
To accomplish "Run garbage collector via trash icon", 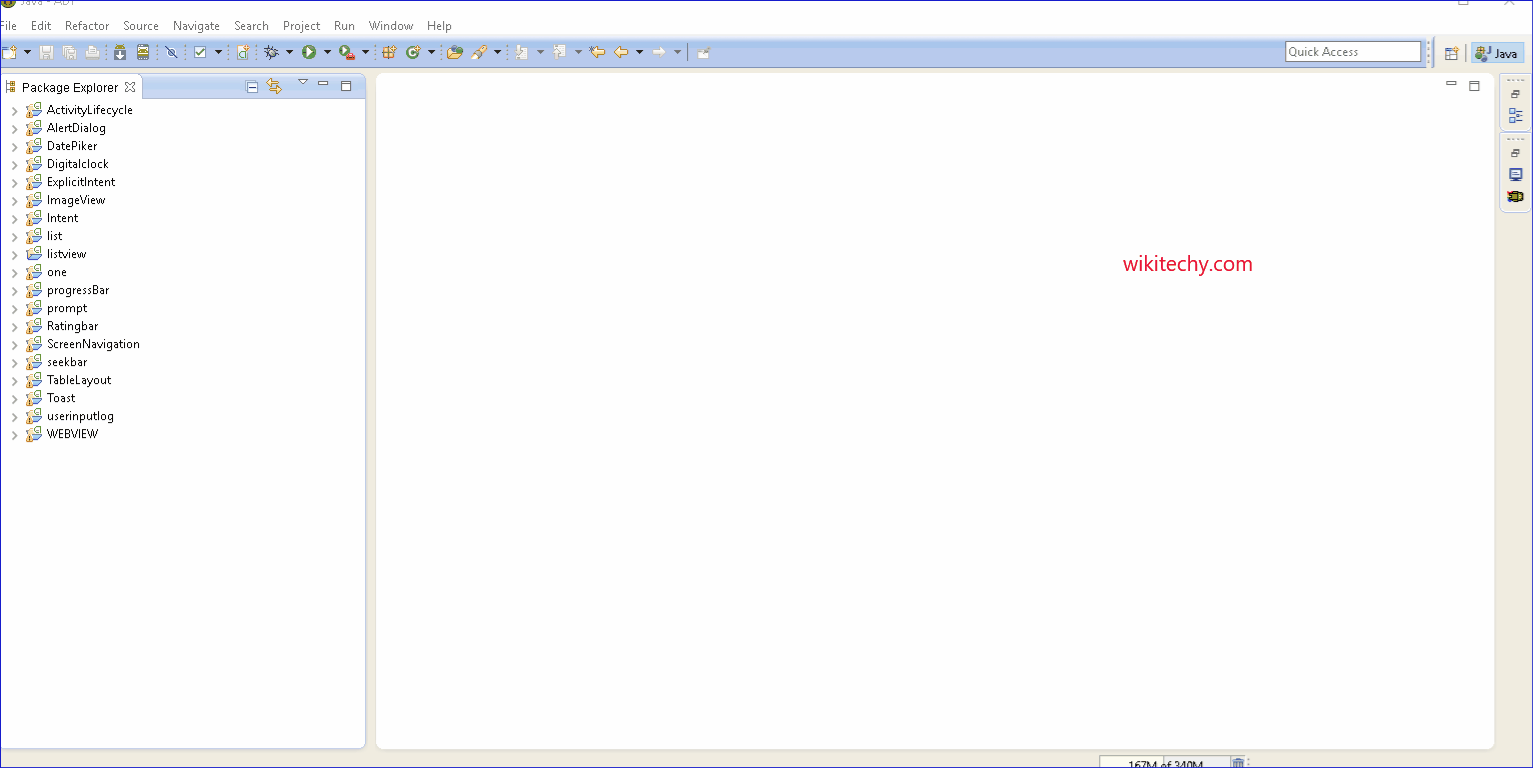I will pos(1237,762).
